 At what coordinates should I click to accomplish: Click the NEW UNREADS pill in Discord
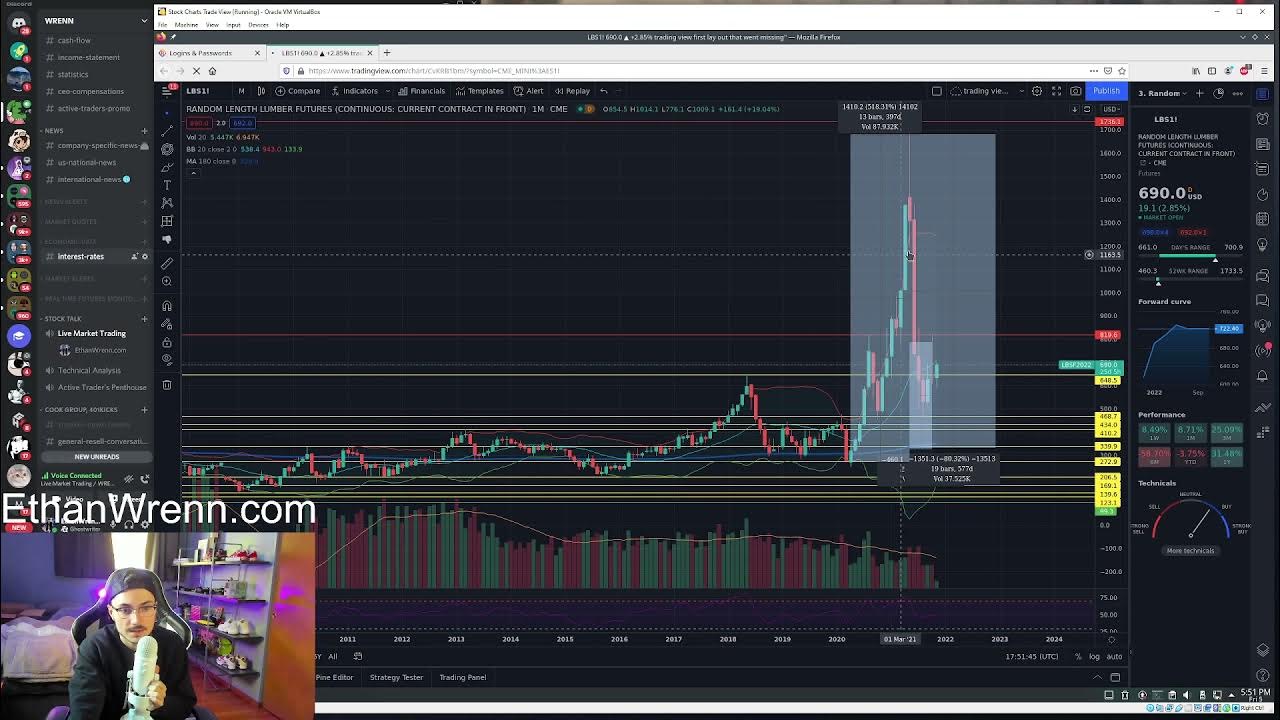click(96, 457)
